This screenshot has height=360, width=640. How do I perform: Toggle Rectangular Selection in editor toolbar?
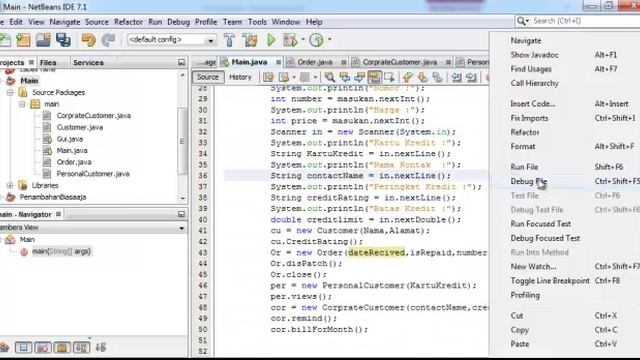click(389, 77)
